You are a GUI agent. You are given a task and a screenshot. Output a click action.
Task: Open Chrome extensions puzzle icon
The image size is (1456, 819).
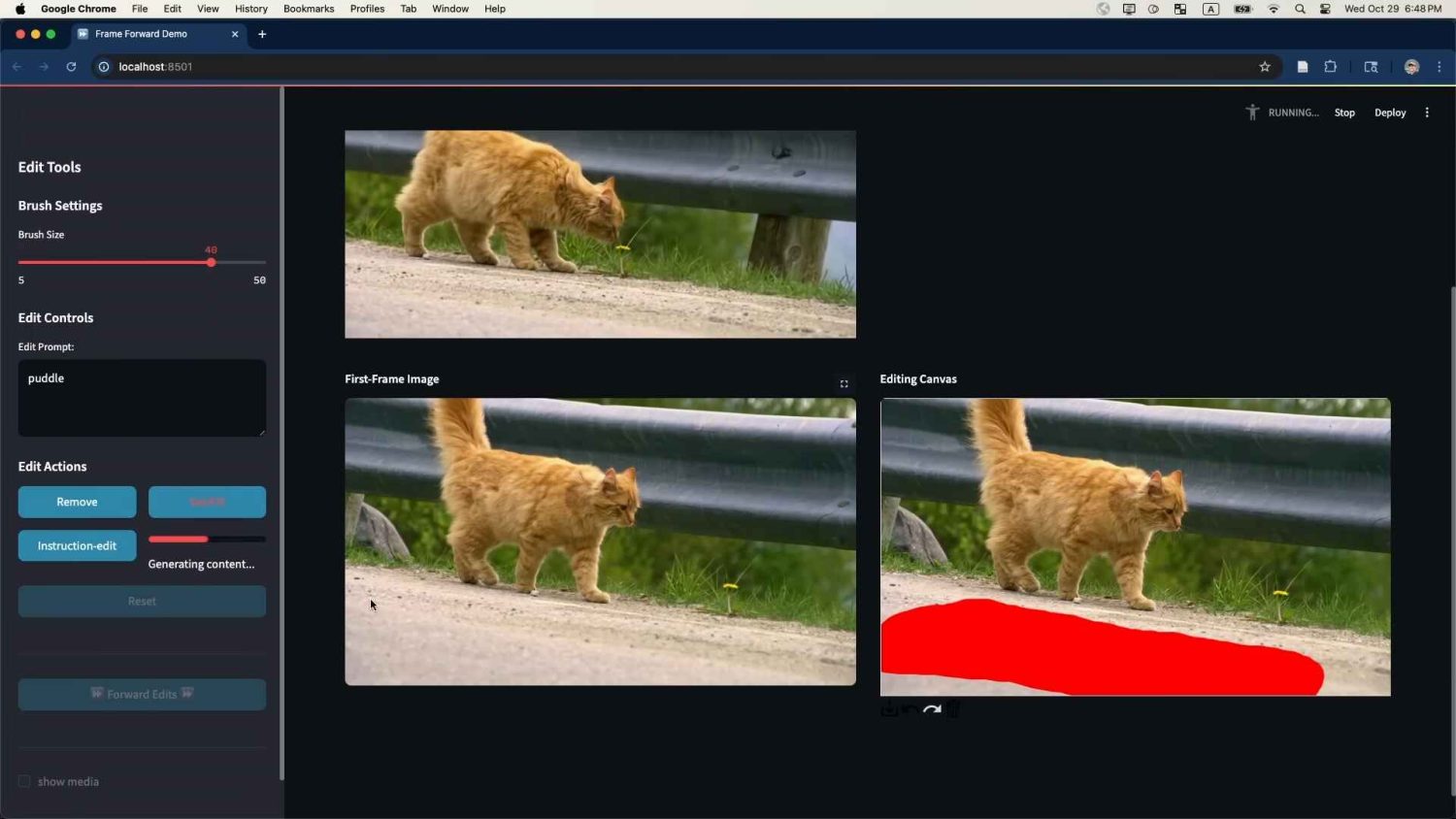click(x=1331, y=67)
